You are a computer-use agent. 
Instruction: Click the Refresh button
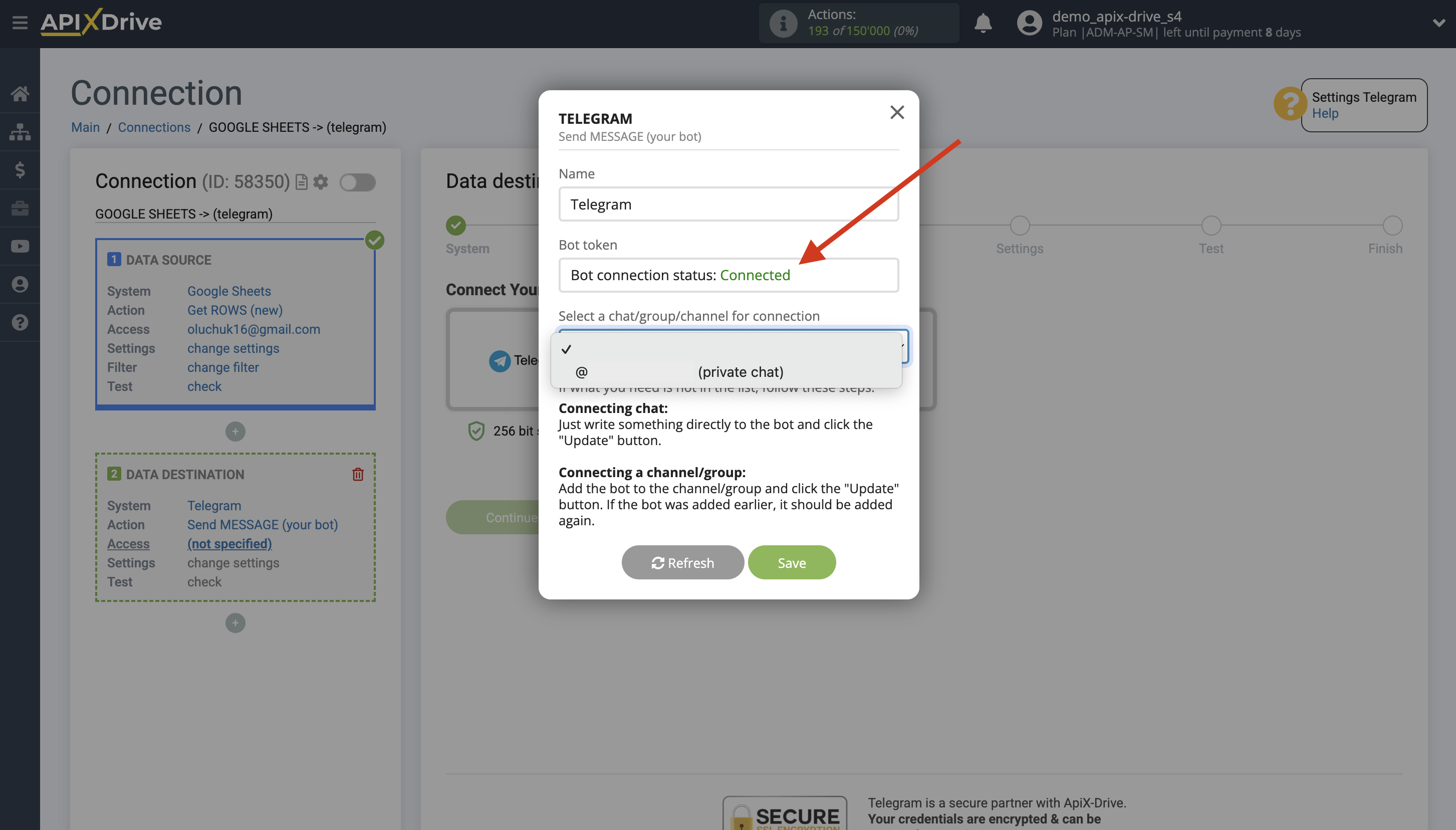pos(682,562)
